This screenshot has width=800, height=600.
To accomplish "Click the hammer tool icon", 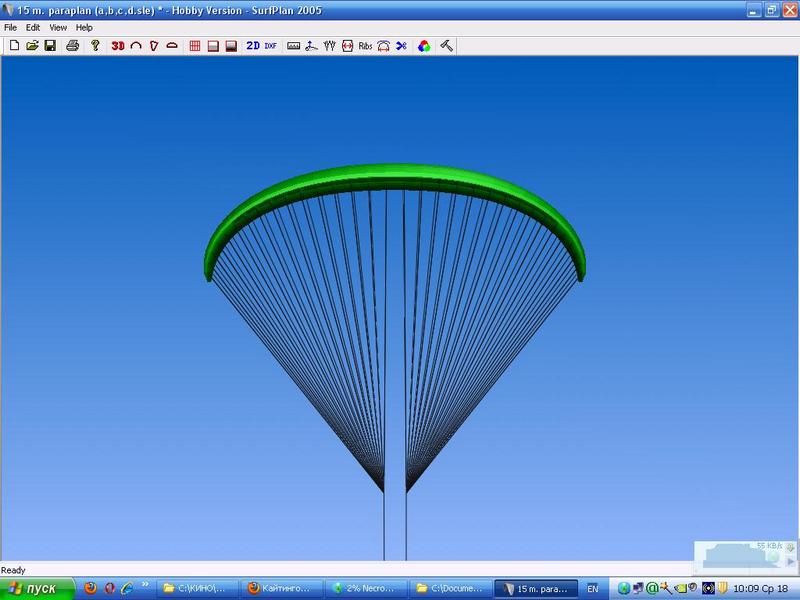I will (447, 46).
